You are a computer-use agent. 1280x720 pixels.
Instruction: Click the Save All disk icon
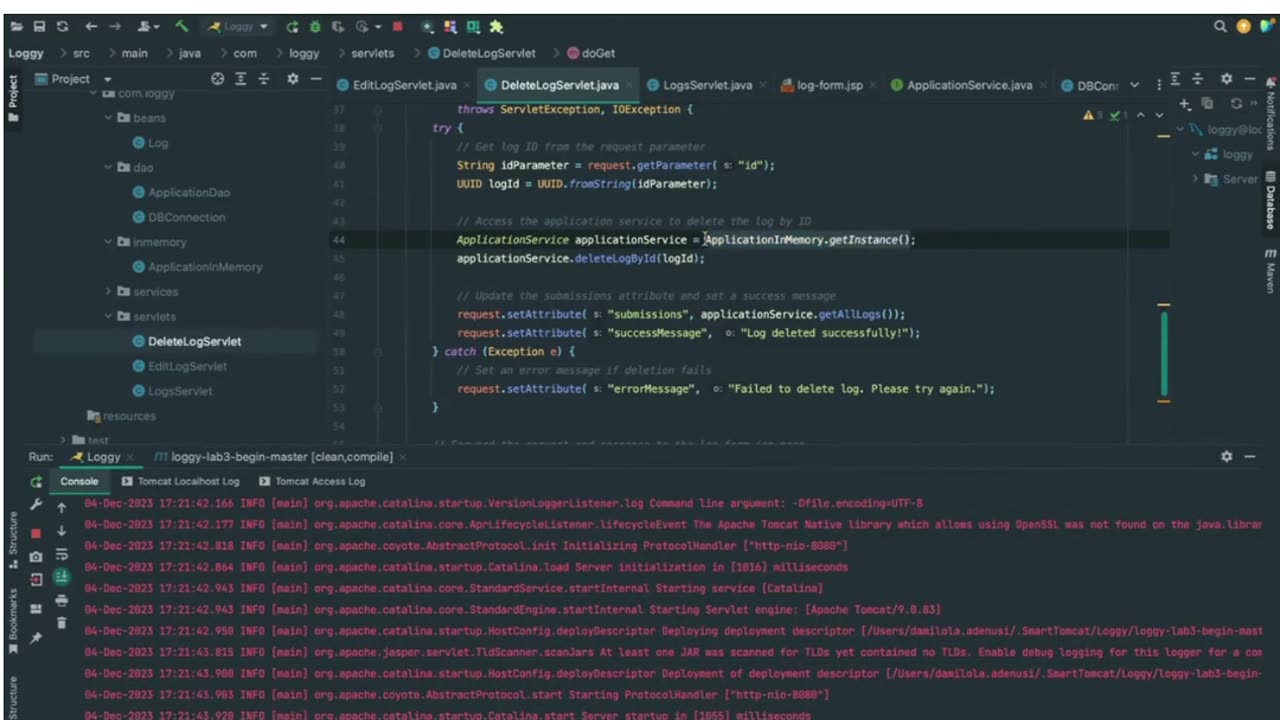pos(40,27)
